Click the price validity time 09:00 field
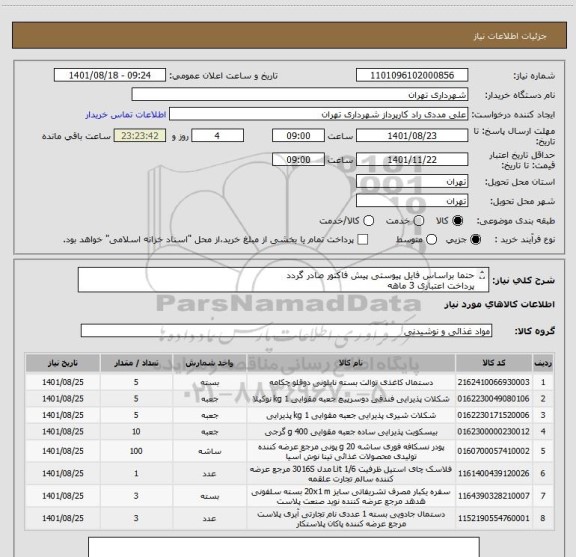This screenshot has height=557, width=576. tap(298, 159)
